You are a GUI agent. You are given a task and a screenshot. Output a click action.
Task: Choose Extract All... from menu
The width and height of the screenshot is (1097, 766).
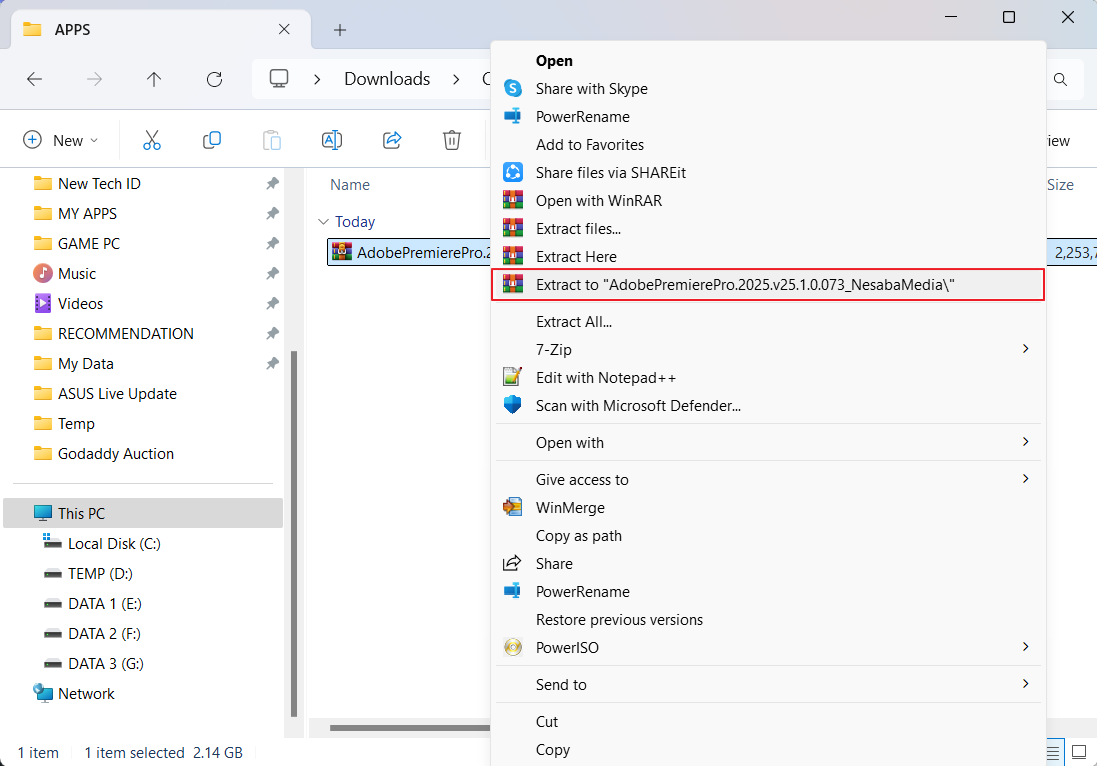(768, 322)
